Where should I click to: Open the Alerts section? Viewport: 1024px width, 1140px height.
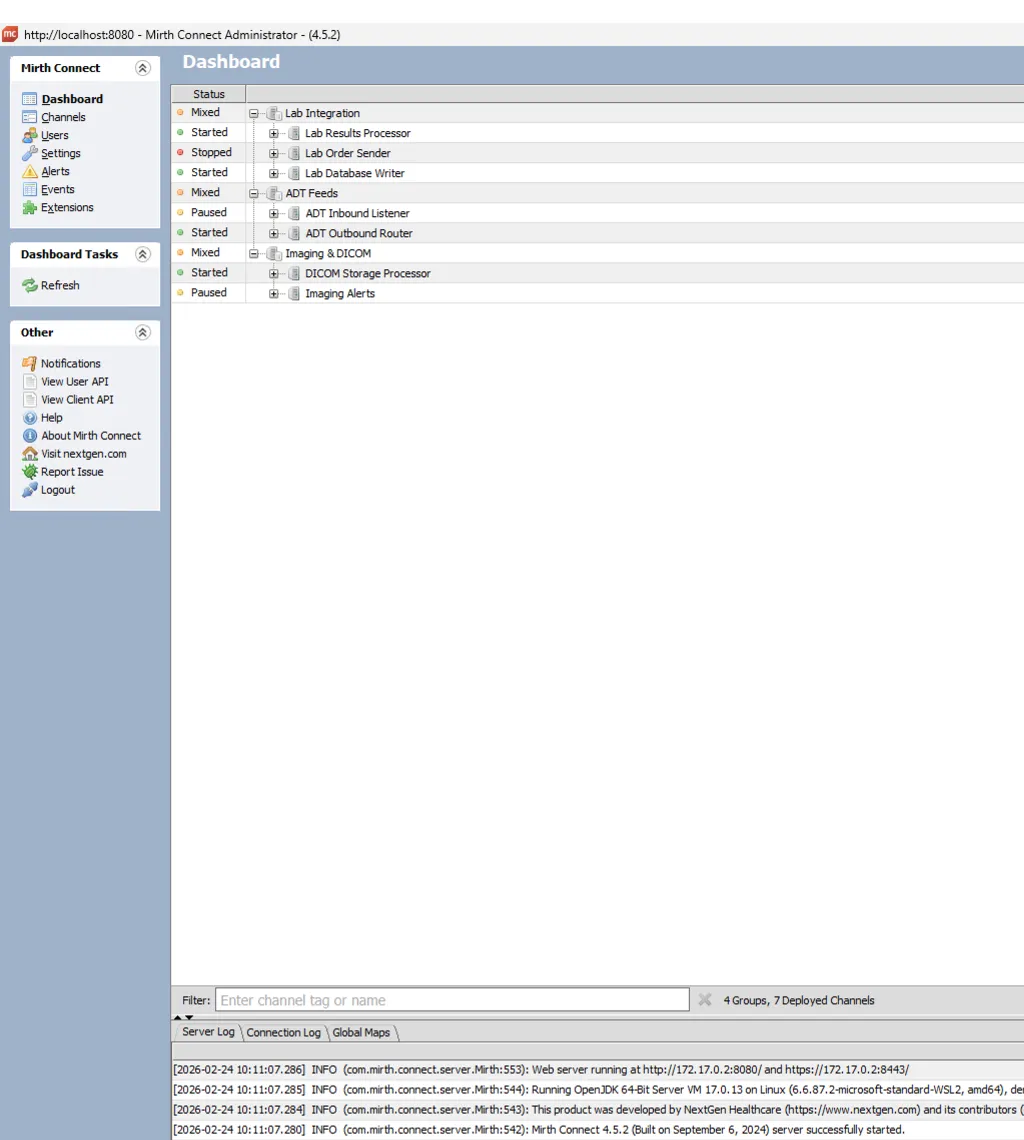(x=55, y=171)
